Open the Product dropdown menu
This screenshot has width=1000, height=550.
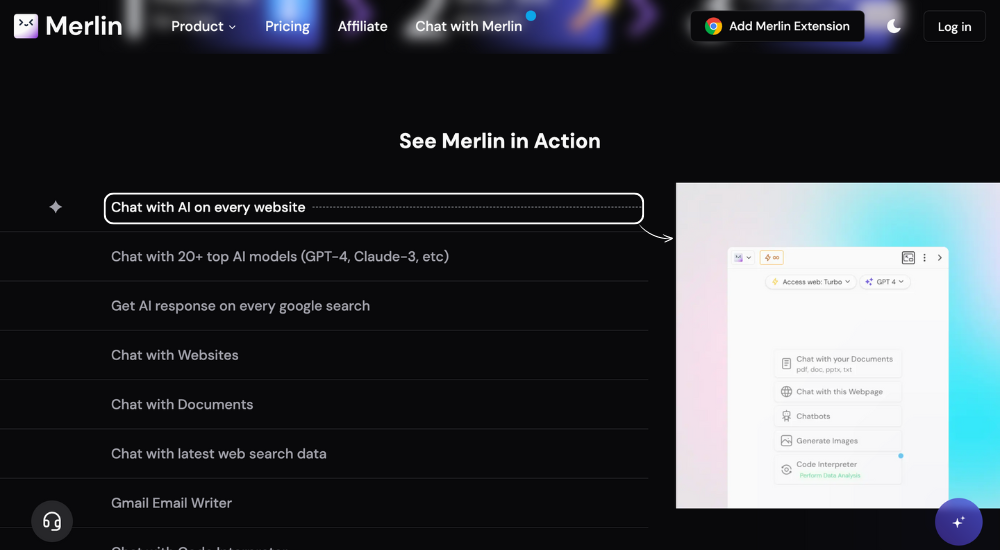pos(203,26)
